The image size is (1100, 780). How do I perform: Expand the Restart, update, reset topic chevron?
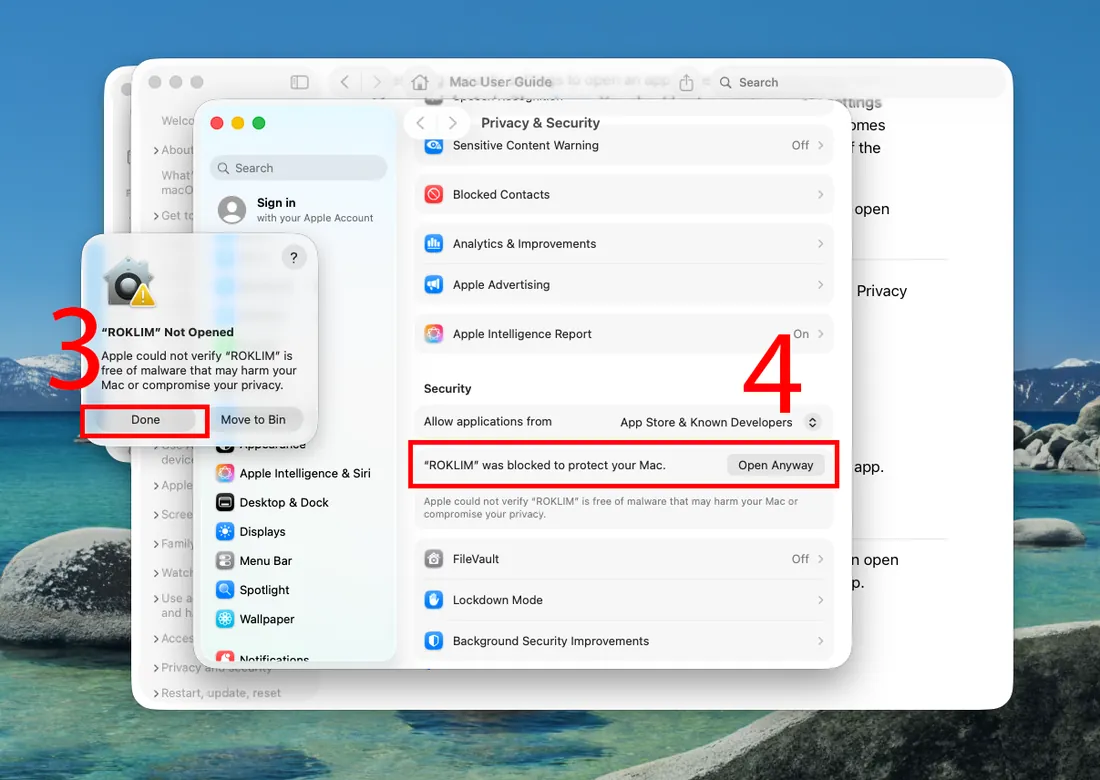coord(156,694)
